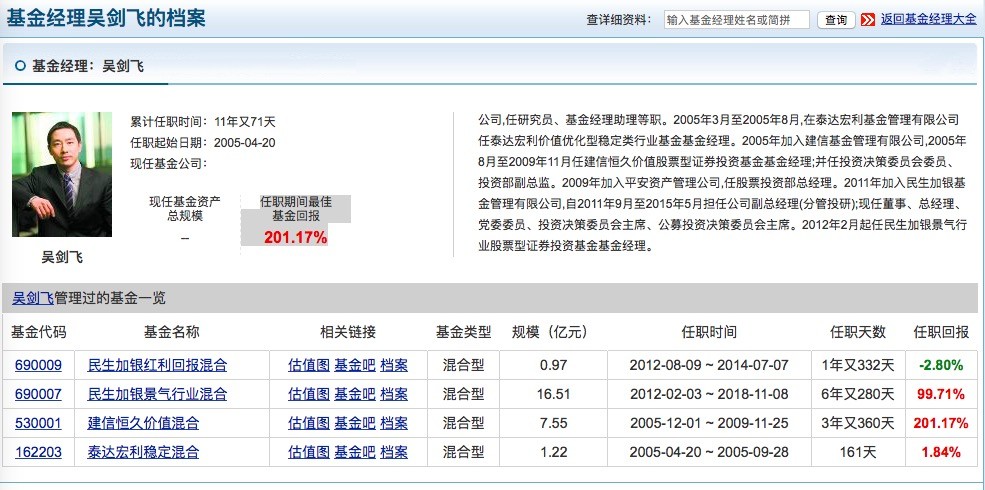Open 基金吧 for 泰达宏利稳定混合
985x490 pixels.
click(x=354, y=452)
